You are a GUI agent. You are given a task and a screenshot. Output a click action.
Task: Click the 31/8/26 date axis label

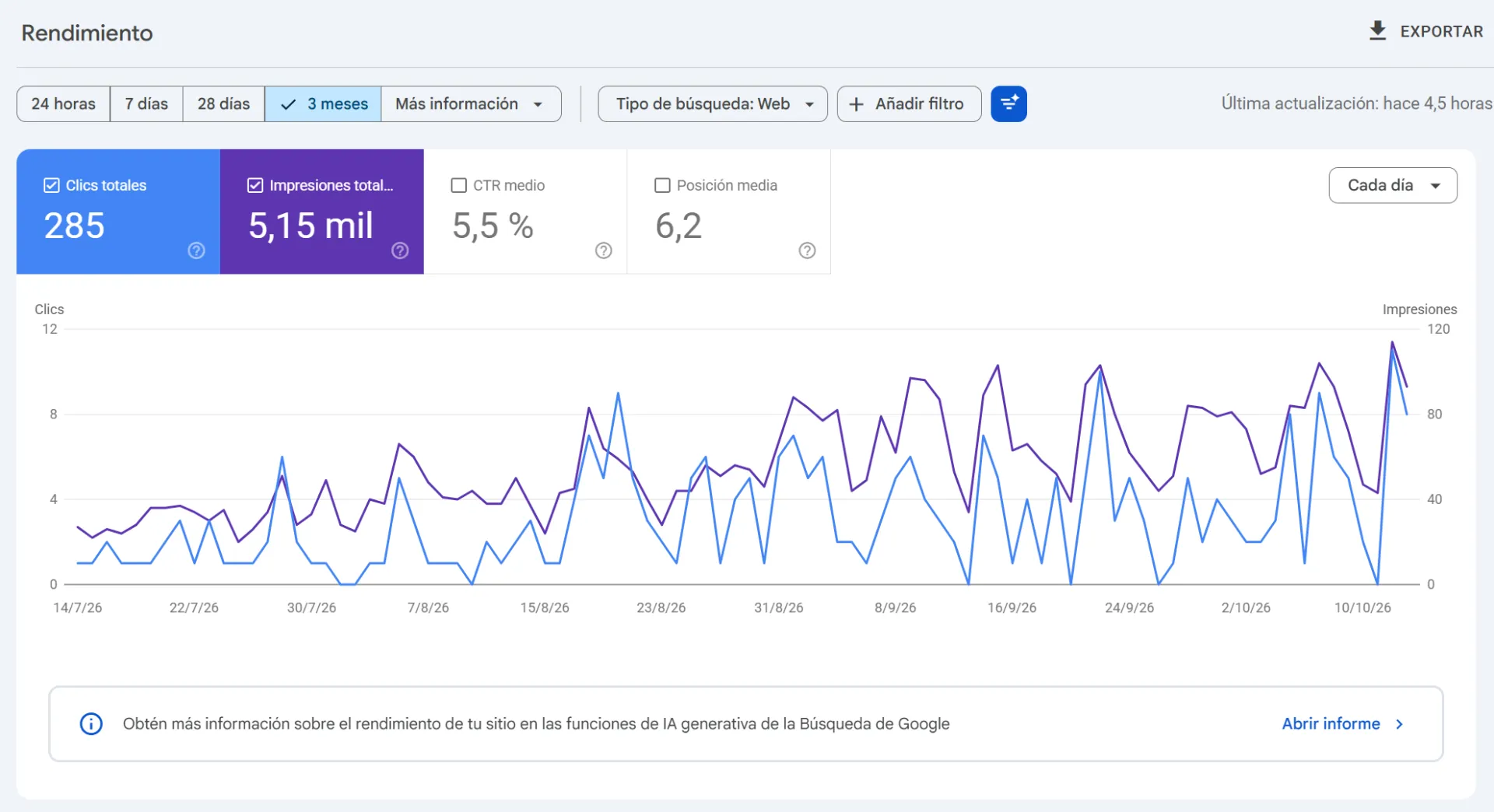click(778, 607)
